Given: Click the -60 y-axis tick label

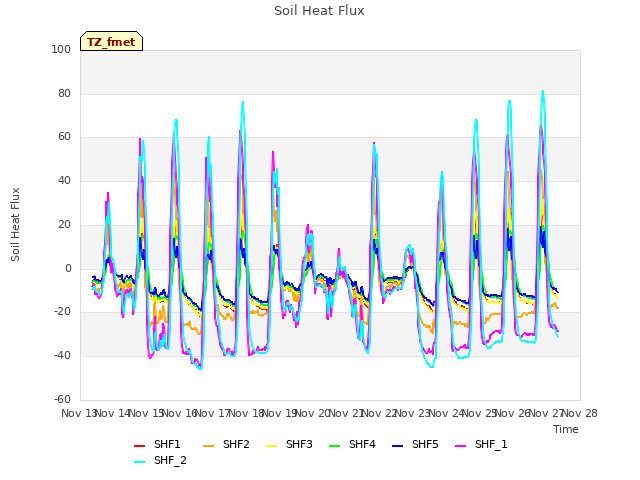Looking at the screenshot, I should pos(62,399).
